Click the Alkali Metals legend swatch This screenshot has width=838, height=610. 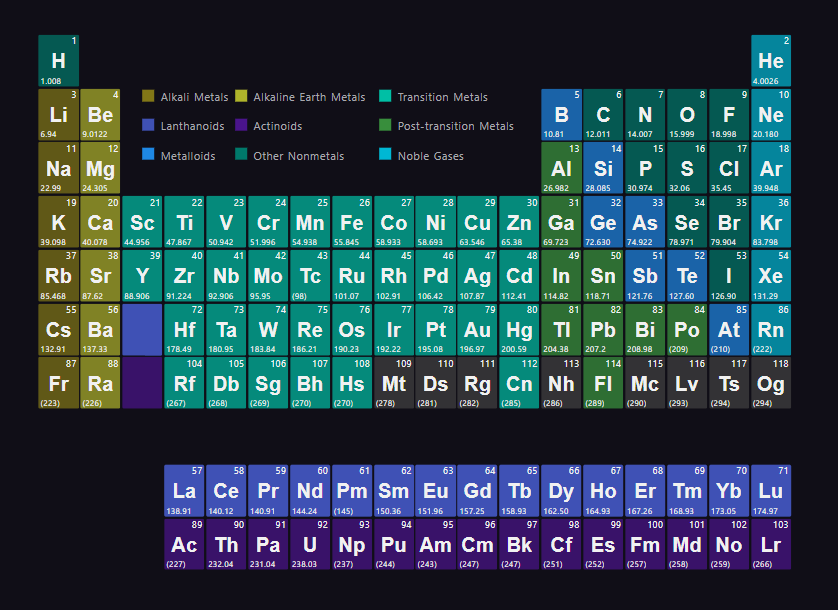coord(148,96)
